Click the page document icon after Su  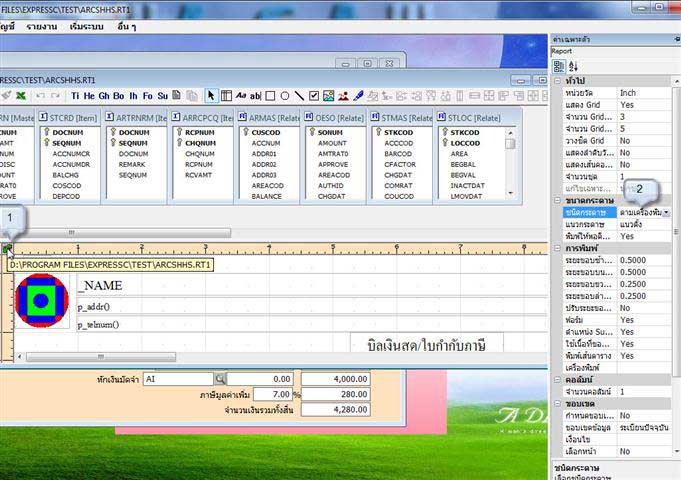[176, 96]
